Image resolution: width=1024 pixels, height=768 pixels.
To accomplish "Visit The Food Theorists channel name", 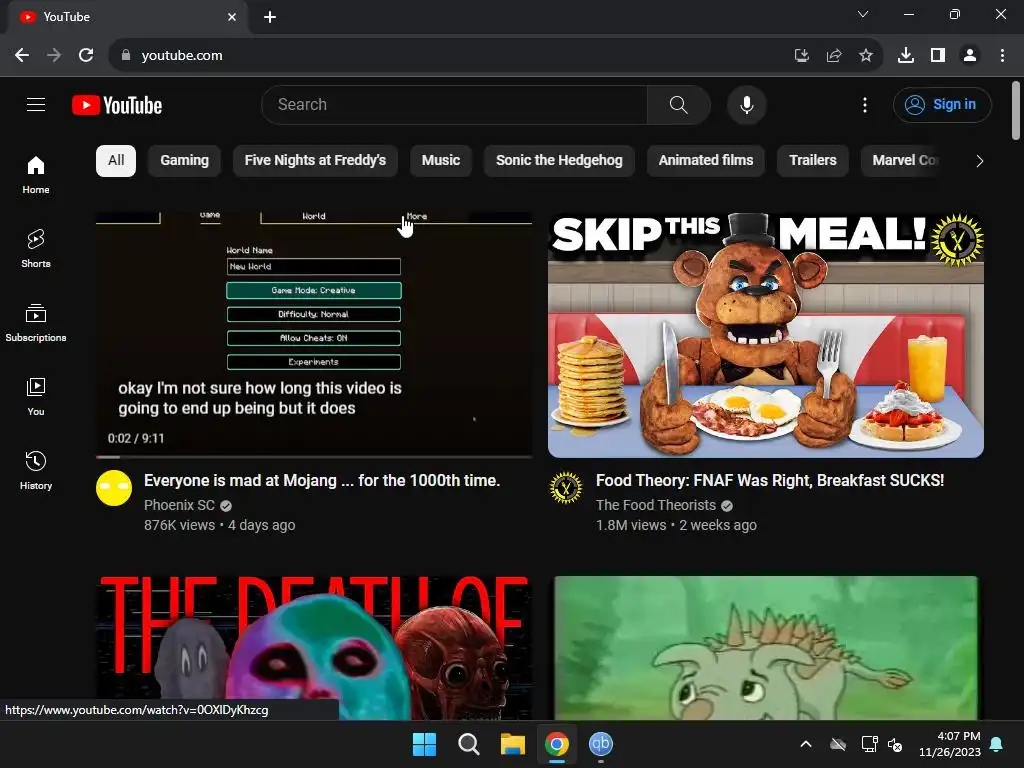I will click(x=656, y=505).
